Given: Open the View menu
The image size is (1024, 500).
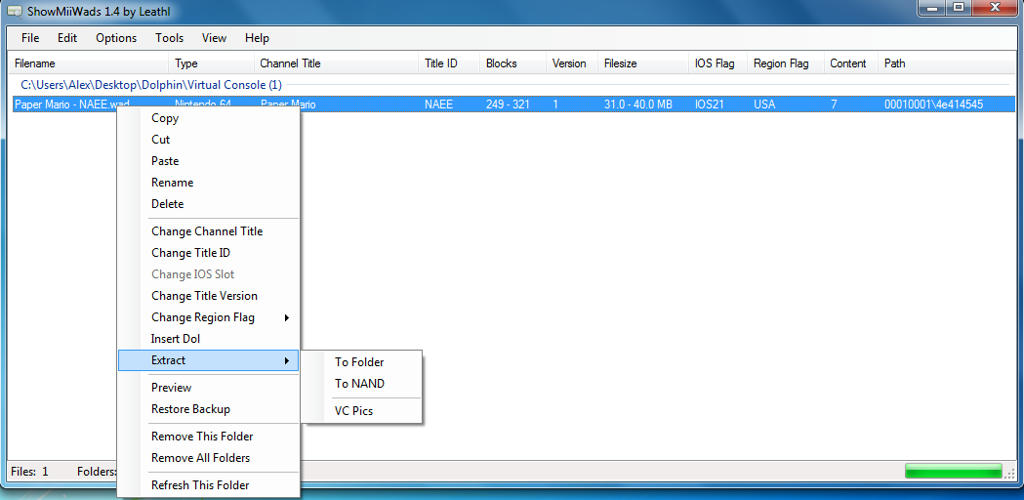Looking at the screenshot, I should pos(214,38).
